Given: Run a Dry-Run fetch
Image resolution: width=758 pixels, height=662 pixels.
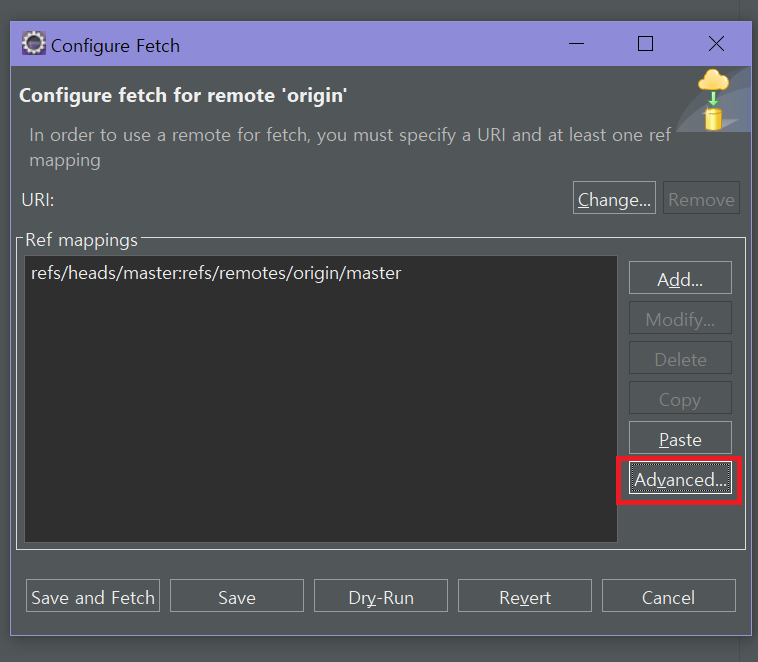Looking at the screenshot, I should (381, 596).
